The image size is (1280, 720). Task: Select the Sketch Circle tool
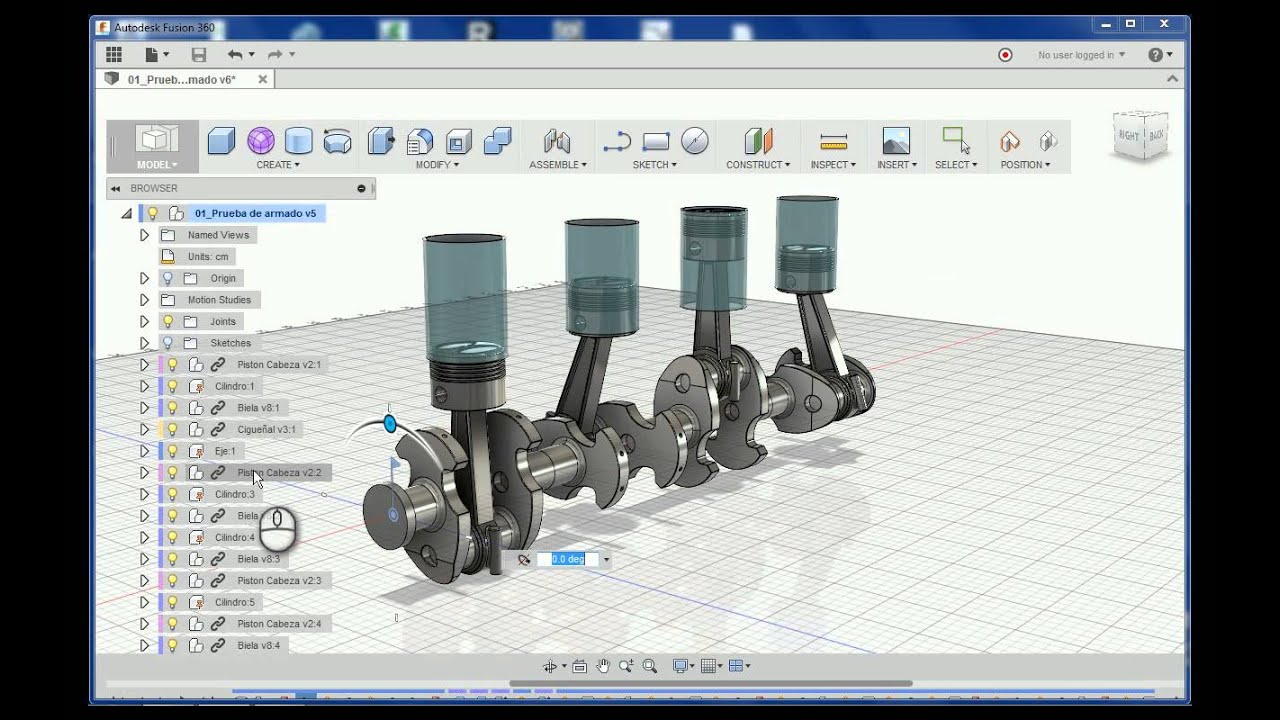pos(695,141)
